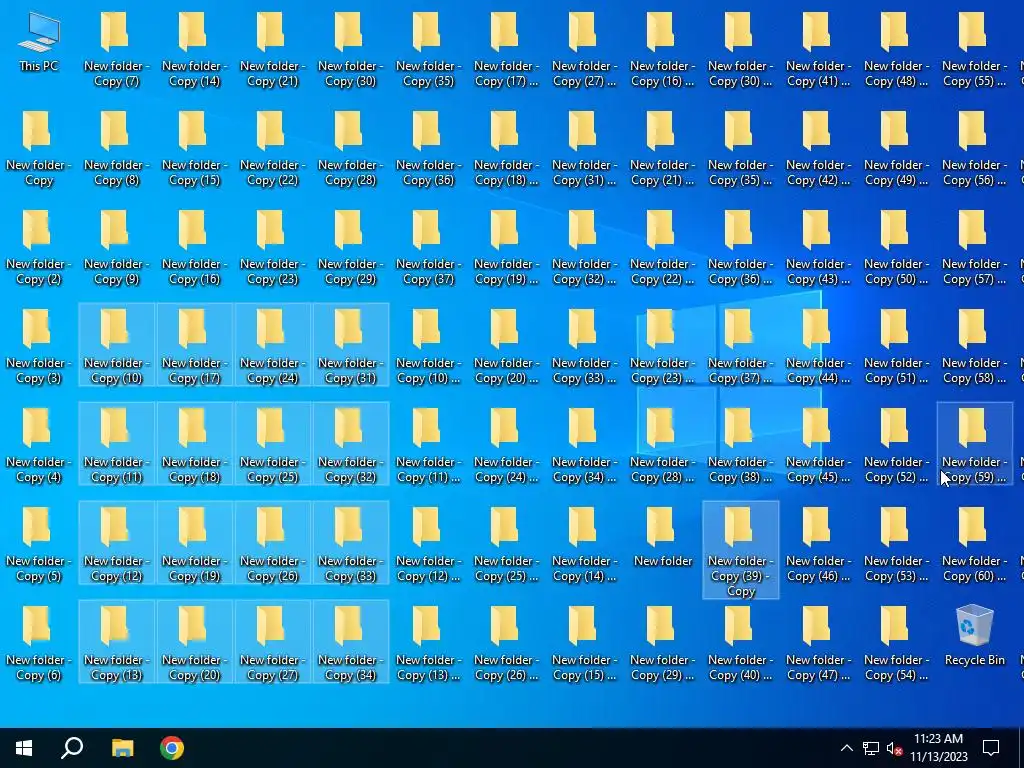The image size is (1024, 768).
Task: Show hidden system tray icons
Action: 846,748
